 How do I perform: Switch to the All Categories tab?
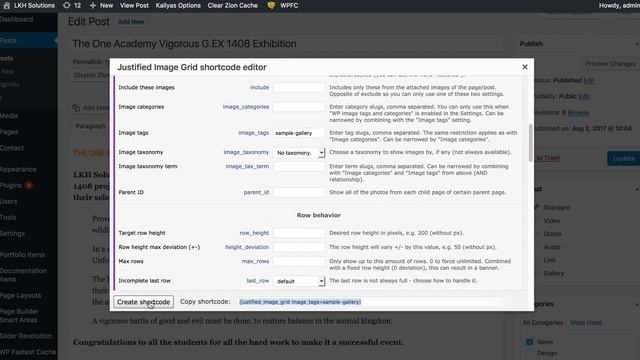[542, 322]
